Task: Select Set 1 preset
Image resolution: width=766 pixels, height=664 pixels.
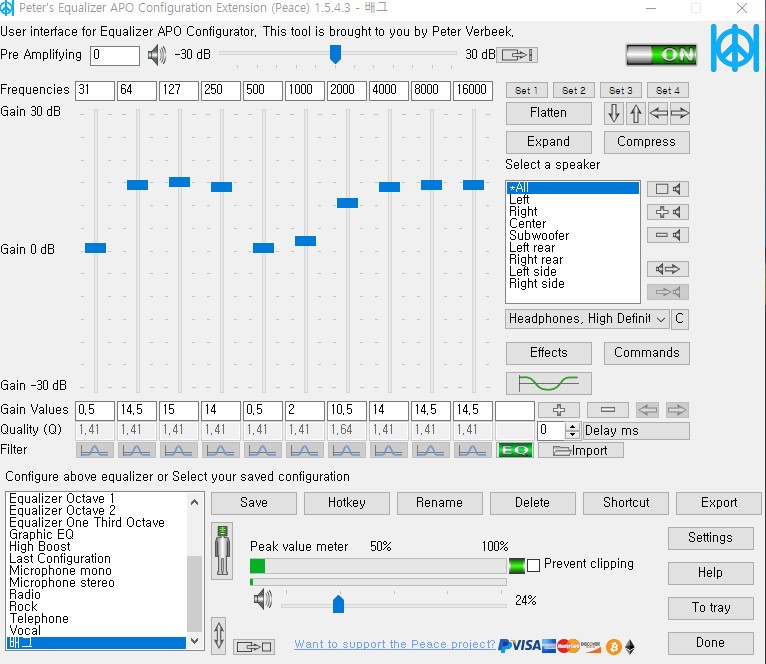Action: tap(526, 90)
